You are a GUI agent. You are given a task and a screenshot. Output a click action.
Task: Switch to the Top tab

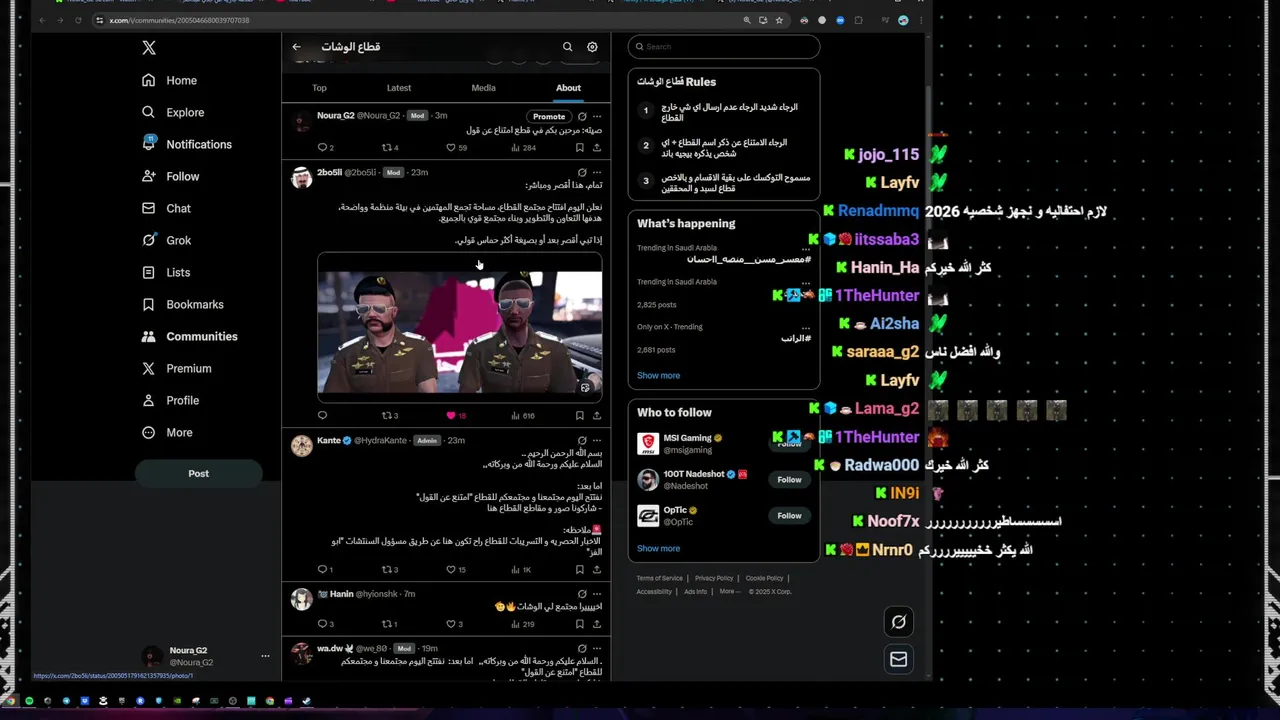[x=319, y=88]
